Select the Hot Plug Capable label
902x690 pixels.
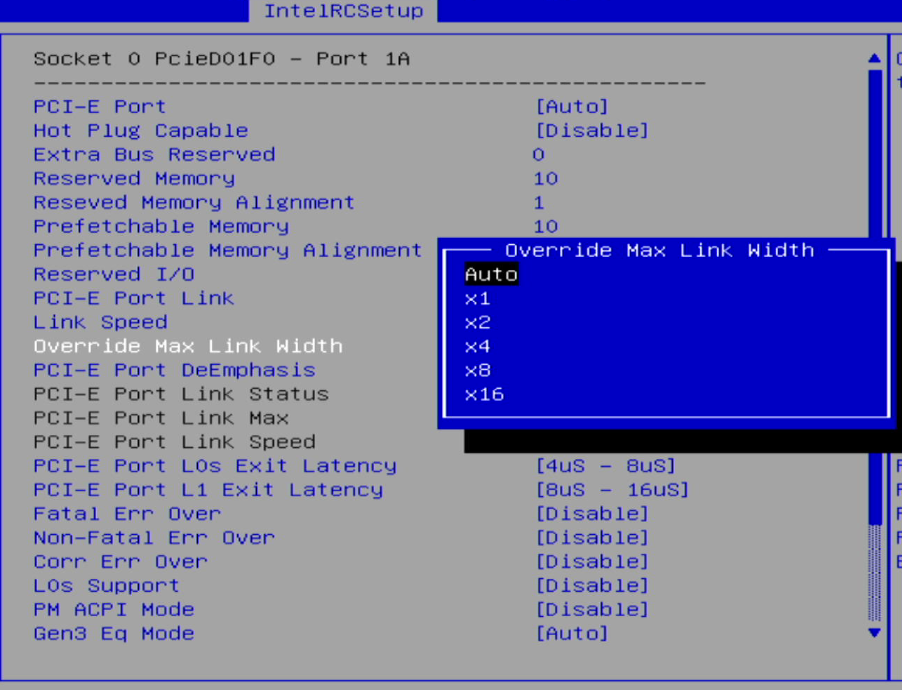click(x=140, y=131)
